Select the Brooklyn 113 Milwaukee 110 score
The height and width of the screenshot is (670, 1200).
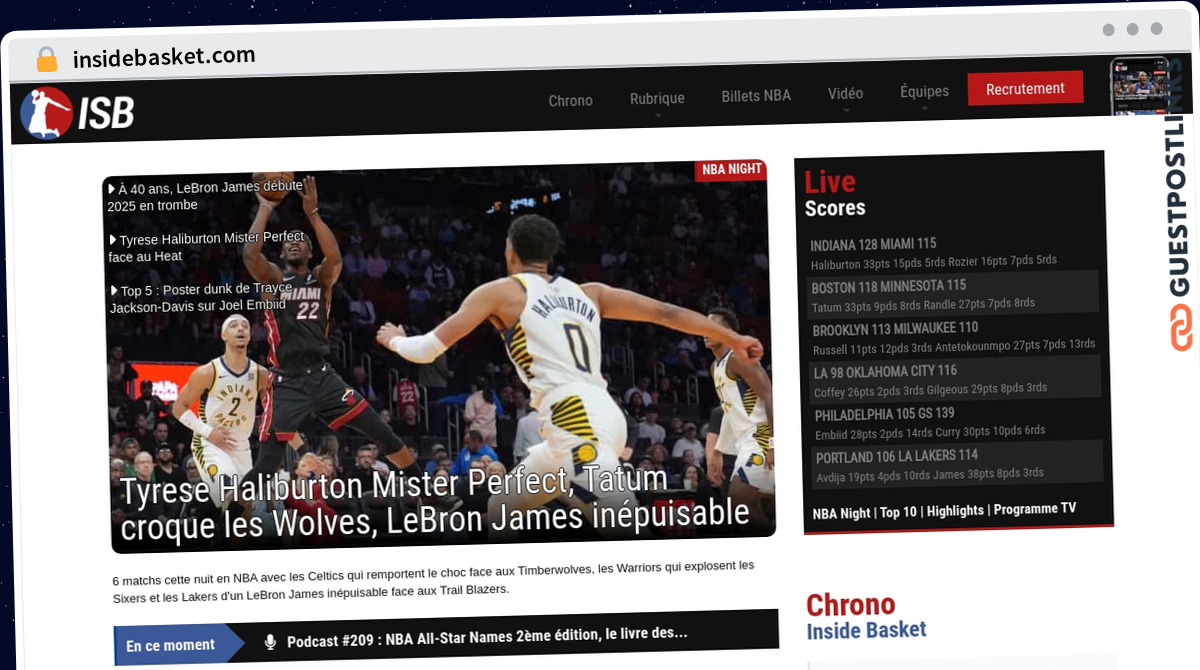click(895, 329)
